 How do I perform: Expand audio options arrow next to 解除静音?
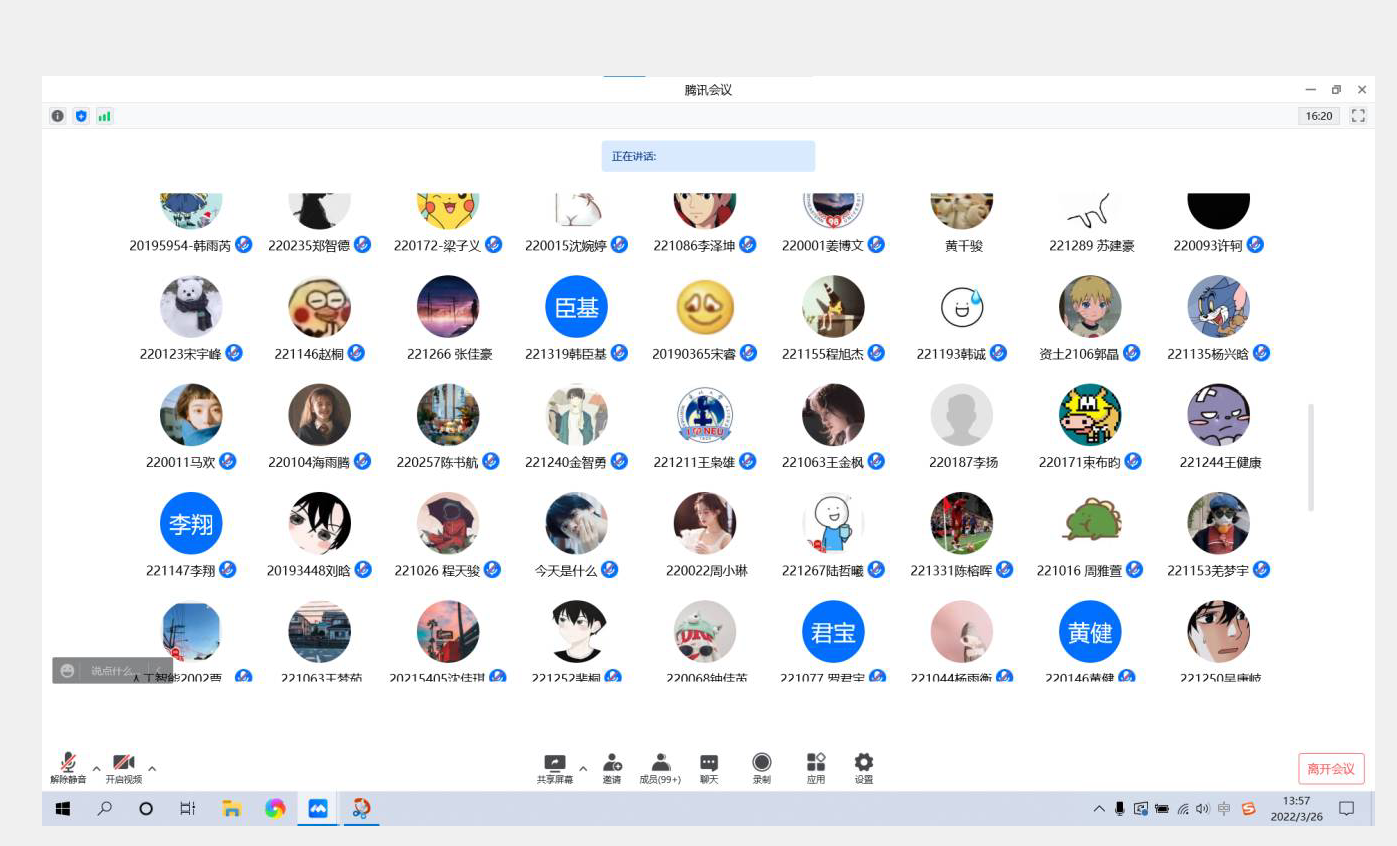[x=96, y=769]
